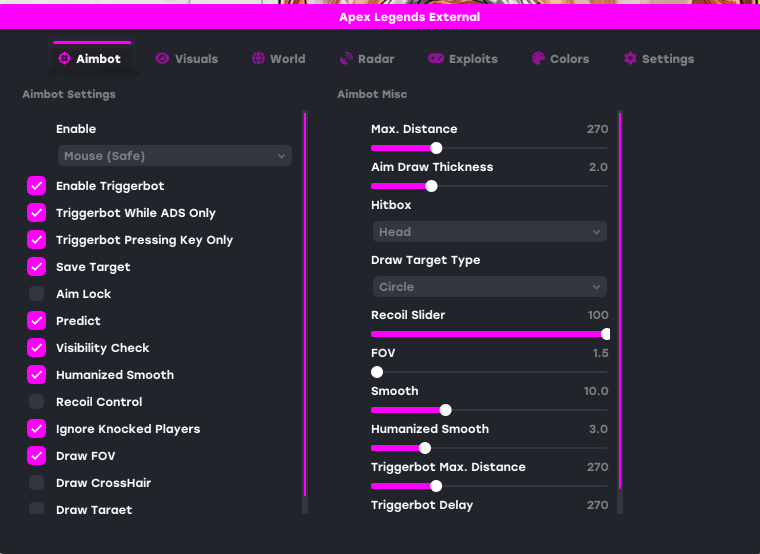Enable the Aim Lock checkbox
Screen dimensions: 760x554
(x=36, y=294)
